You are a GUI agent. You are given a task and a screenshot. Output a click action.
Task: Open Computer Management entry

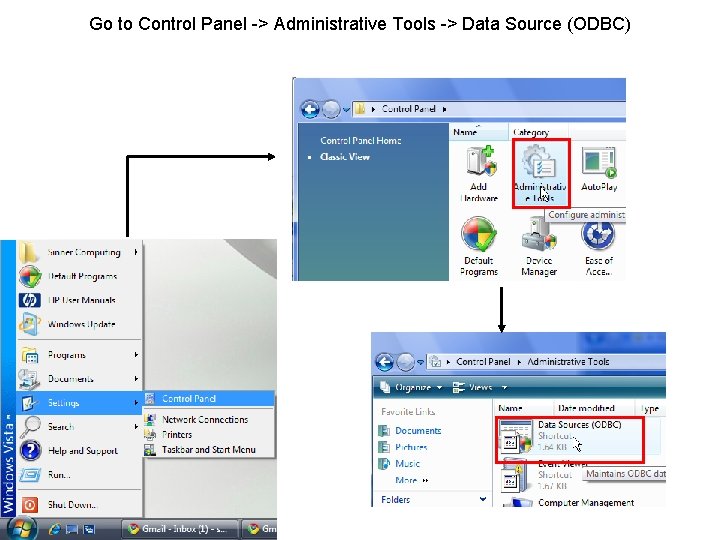586,502
